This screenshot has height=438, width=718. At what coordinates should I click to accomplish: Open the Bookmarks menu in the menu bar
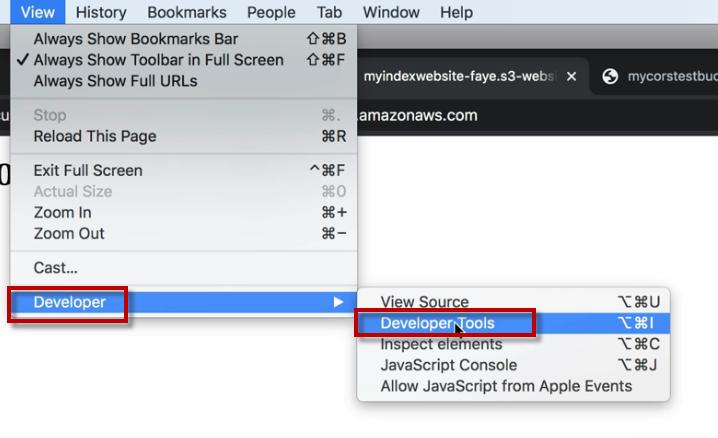186,12
